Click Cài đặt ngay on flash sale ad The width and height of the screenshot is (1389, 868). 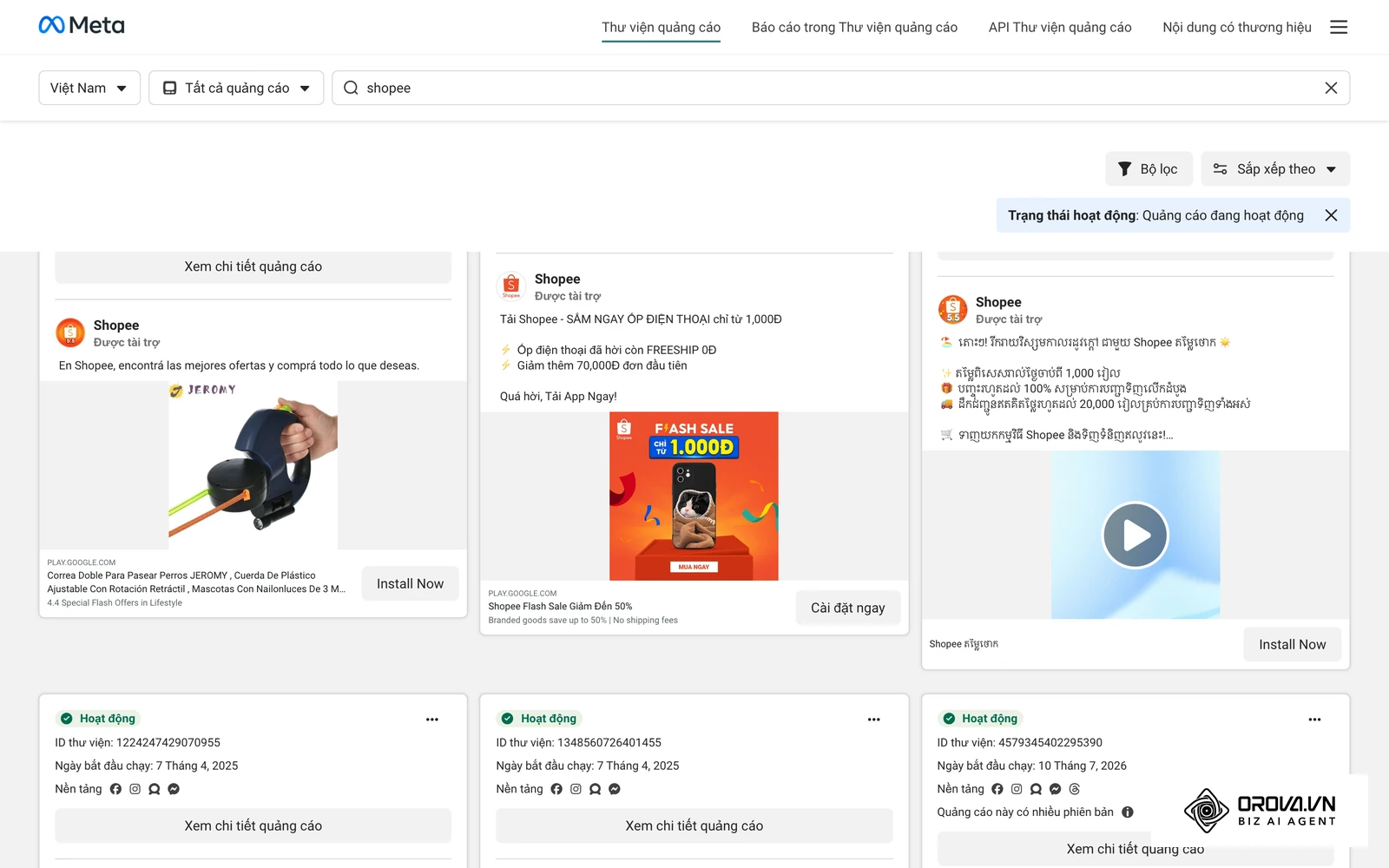point(848,608)
